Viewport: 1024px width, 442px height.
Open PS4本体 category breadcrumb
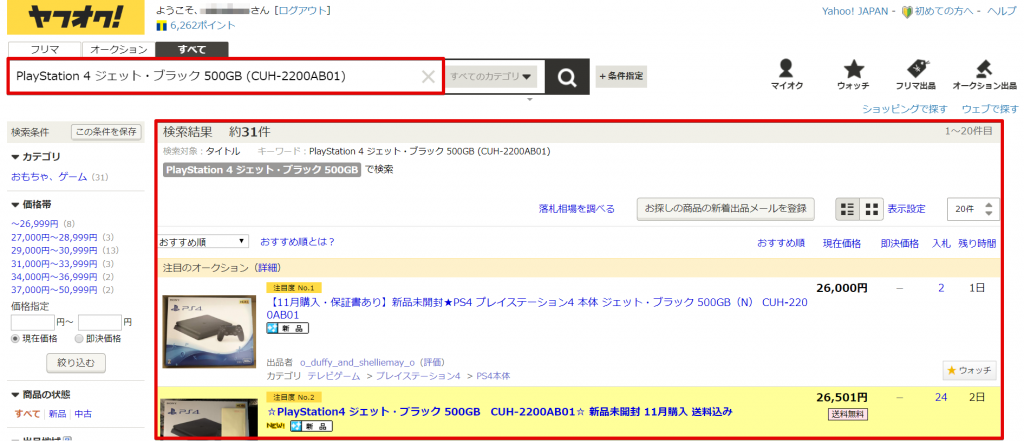493,376
